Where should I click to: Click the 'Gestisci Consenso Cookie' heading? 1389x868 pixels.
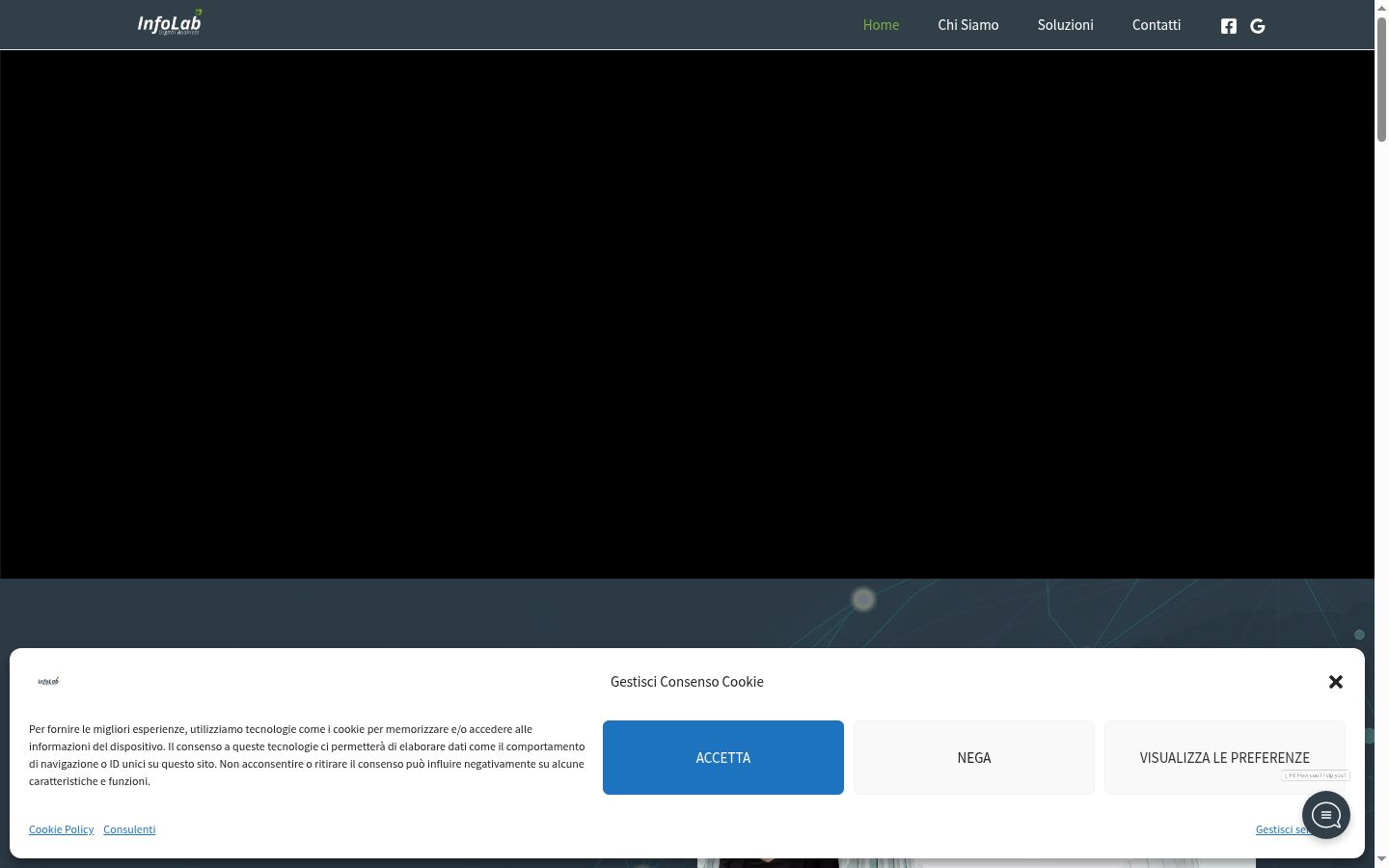[687, 682]
